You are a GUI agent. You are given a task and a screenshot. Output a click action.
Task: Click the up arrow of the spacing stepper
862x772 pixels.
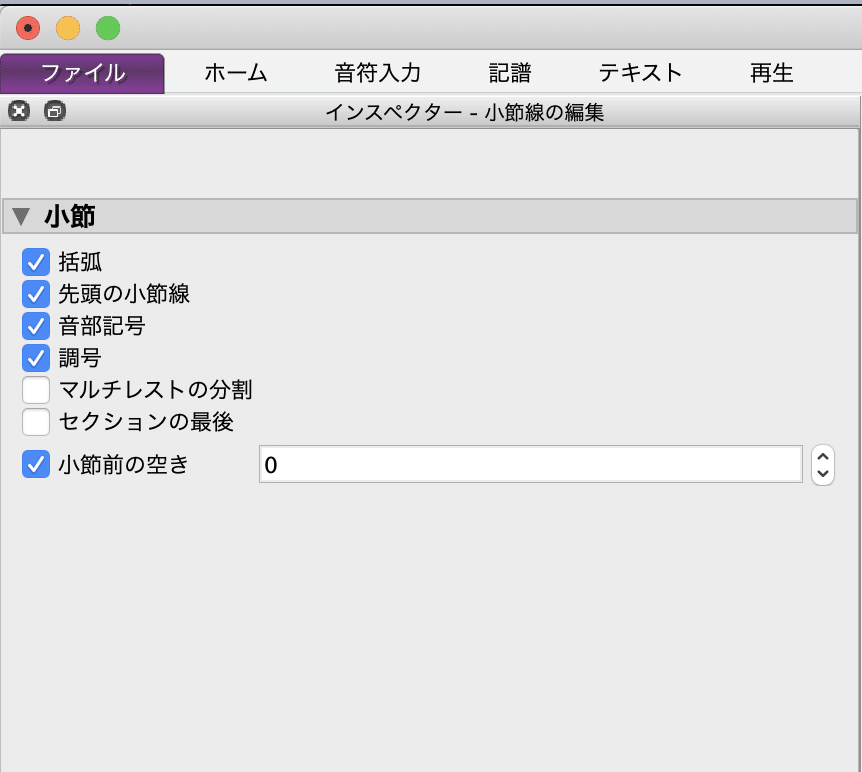(x=822, y=457)
